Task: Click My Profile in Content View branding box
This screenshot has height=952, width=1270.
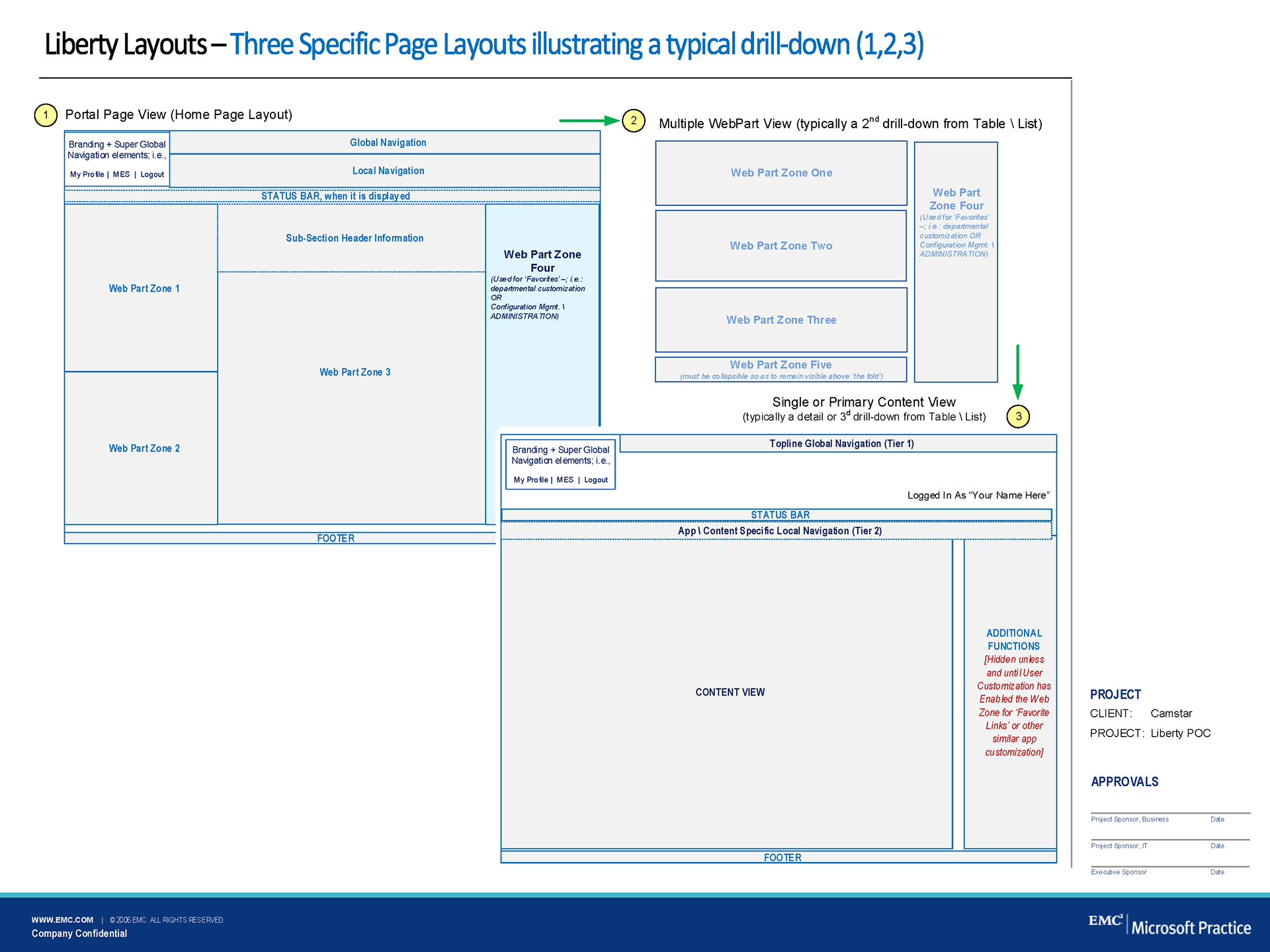Action: [x=530, y=480]
